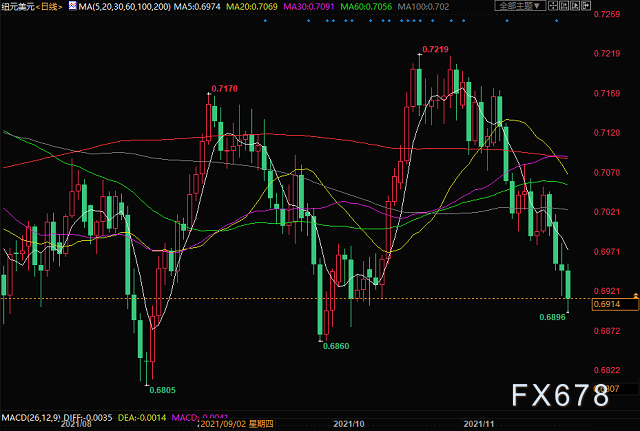Screen dimensions: 640x431
Task: Click the 0.7219 high price marker
Action: [x=435, y=49]
